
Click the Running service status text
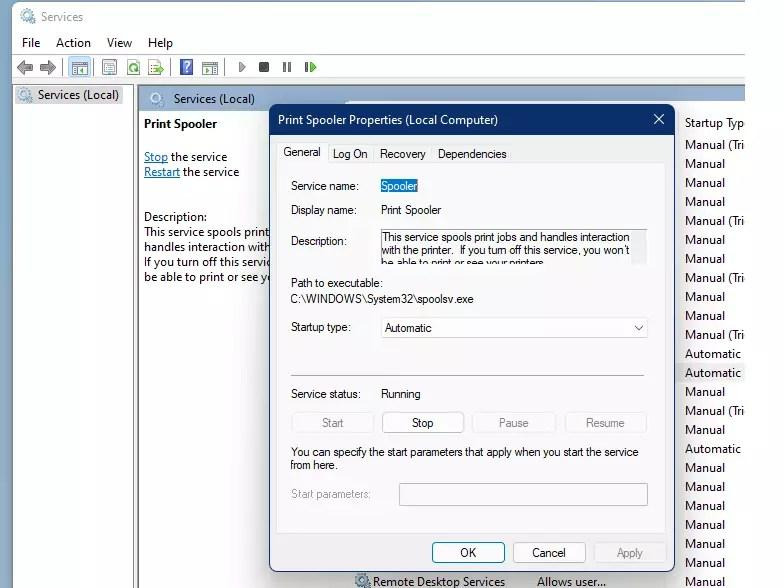tap(400, 394)
